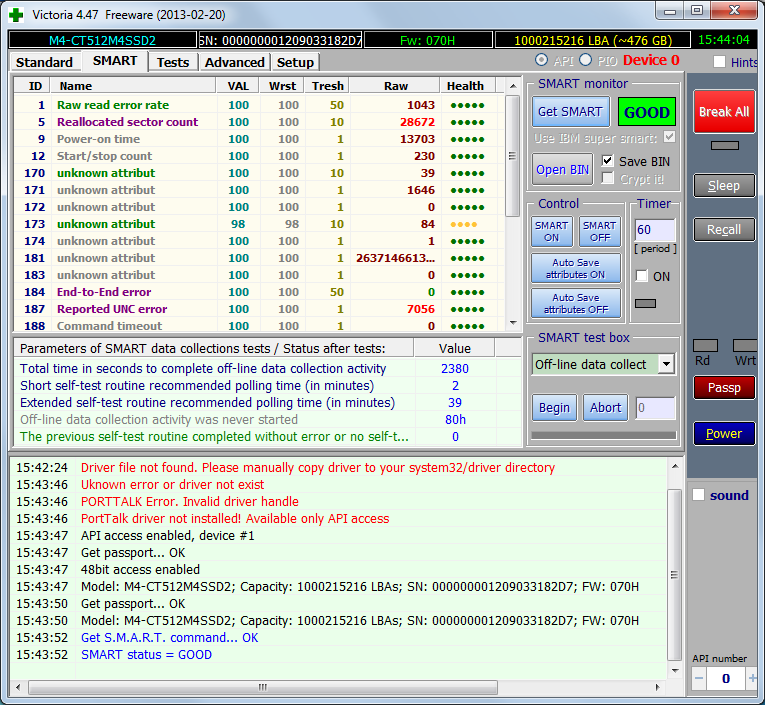Click the Power button
This screenshot has width=765, height=706.
coord(724,433)
